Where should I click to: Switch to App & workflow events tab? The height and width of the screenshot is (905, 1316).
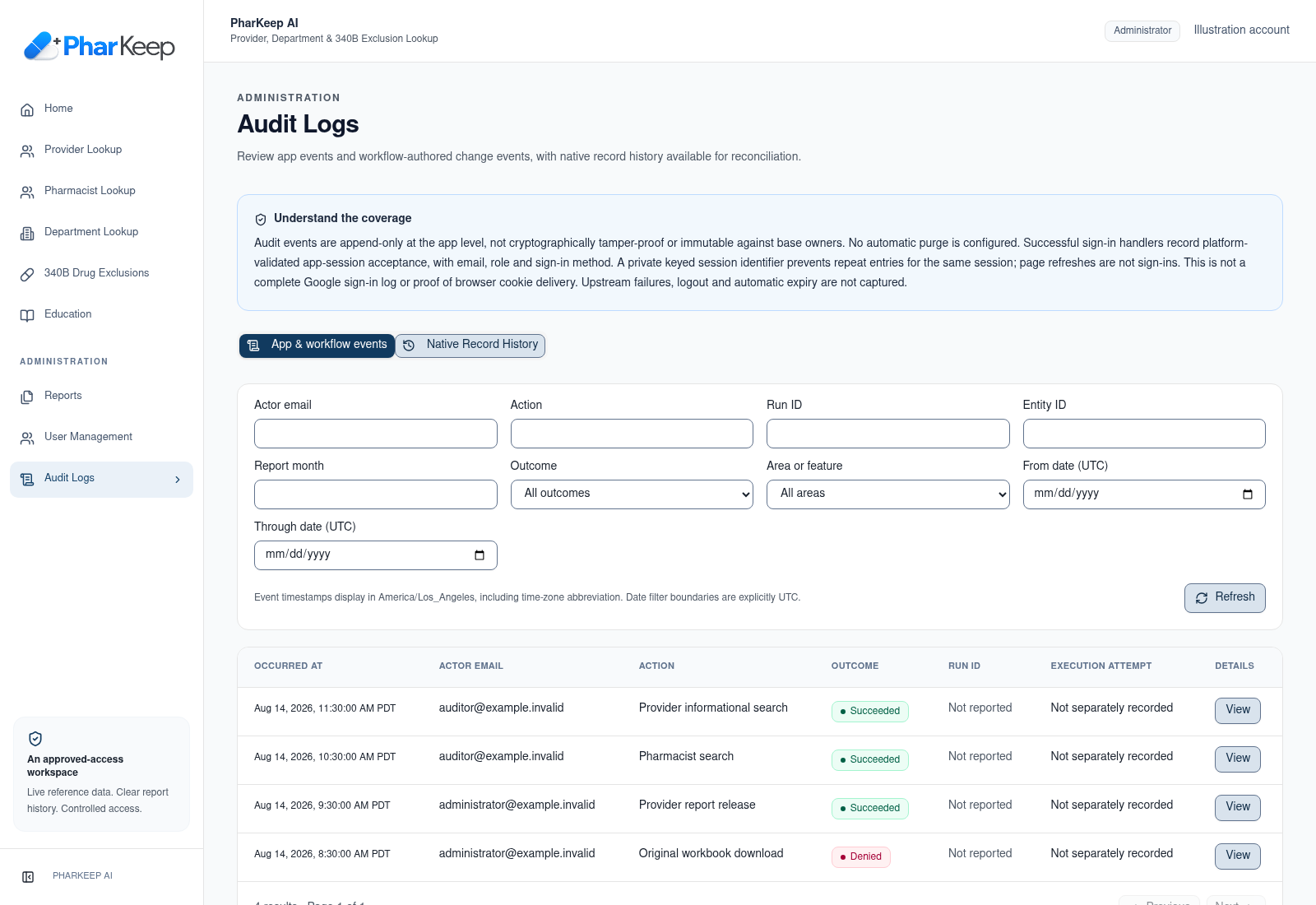click(317, 346)
